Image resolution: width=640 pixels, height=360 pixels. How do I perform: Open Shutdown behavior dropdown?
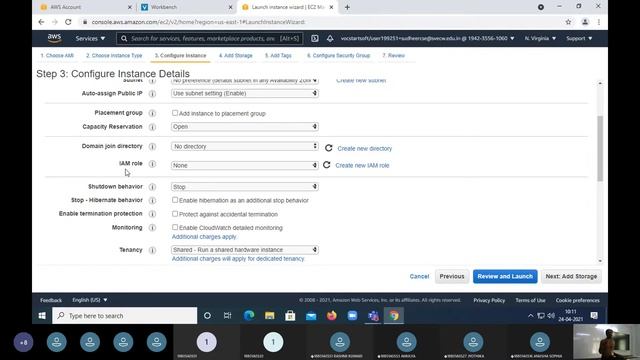point(244,187)
